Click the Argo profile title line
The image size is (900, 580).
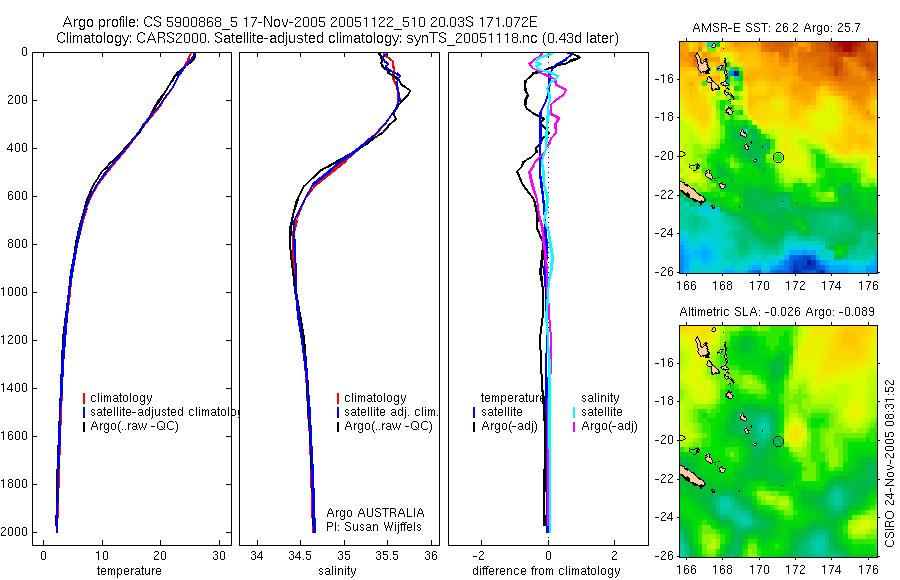point(300,22)
